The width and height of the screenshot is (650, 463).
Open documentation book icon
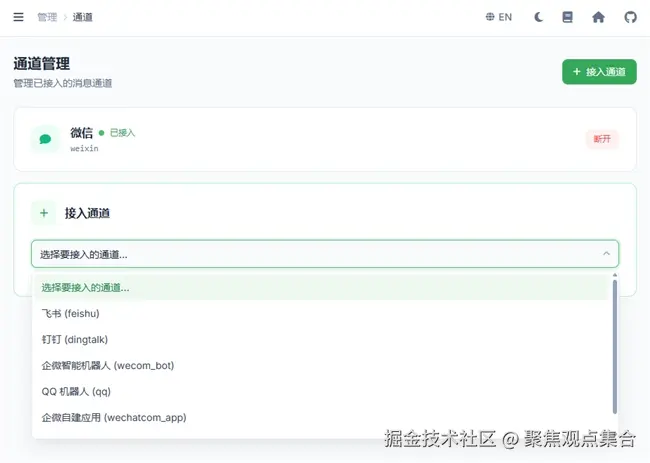pyautogui.click(x=568, y=17)
